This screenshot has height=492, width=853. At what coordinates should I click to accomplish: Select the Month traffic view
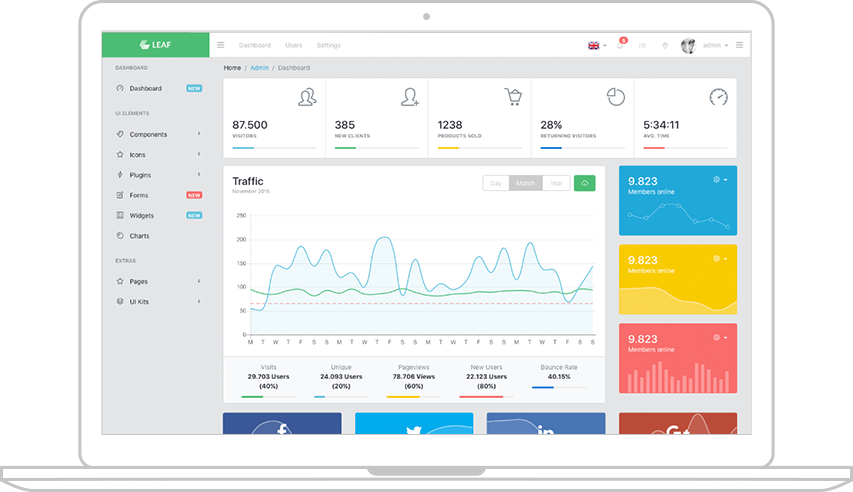pos(526,183)
